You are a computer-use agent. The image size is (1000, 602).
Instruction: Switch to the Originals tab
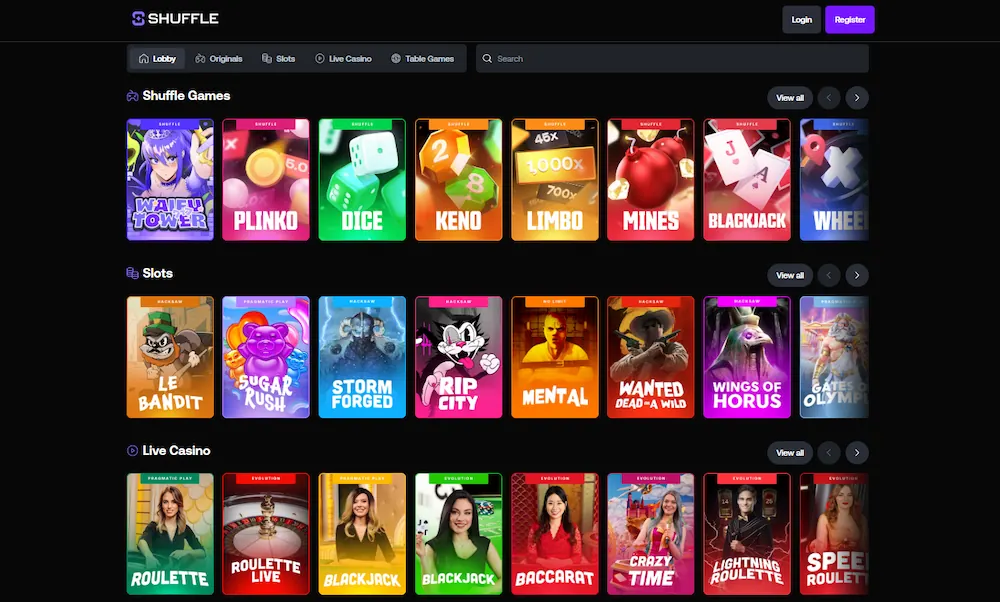218,58
